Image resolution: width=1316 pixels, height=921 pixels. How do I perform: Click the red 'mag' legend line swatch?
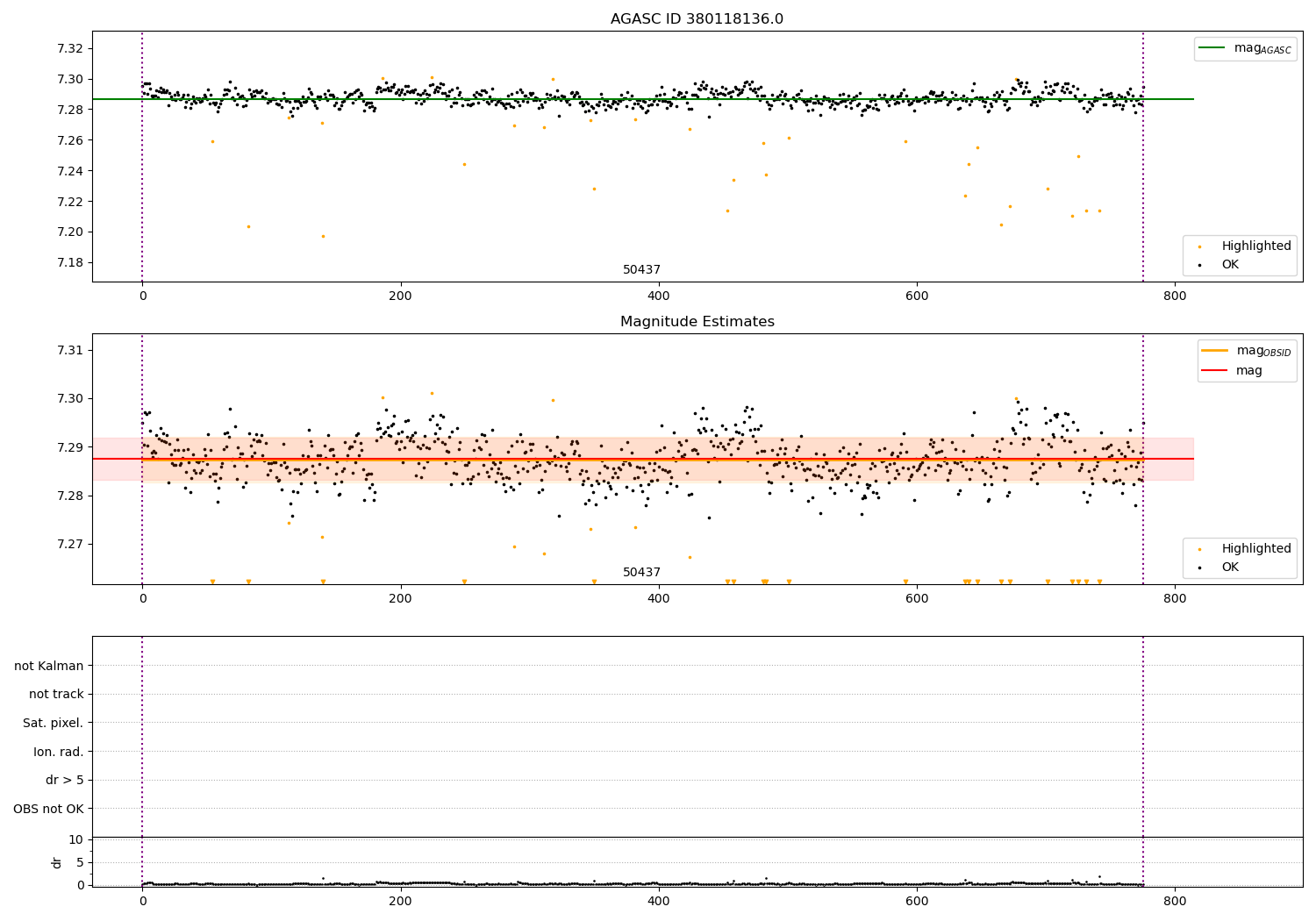point(1214,370)
